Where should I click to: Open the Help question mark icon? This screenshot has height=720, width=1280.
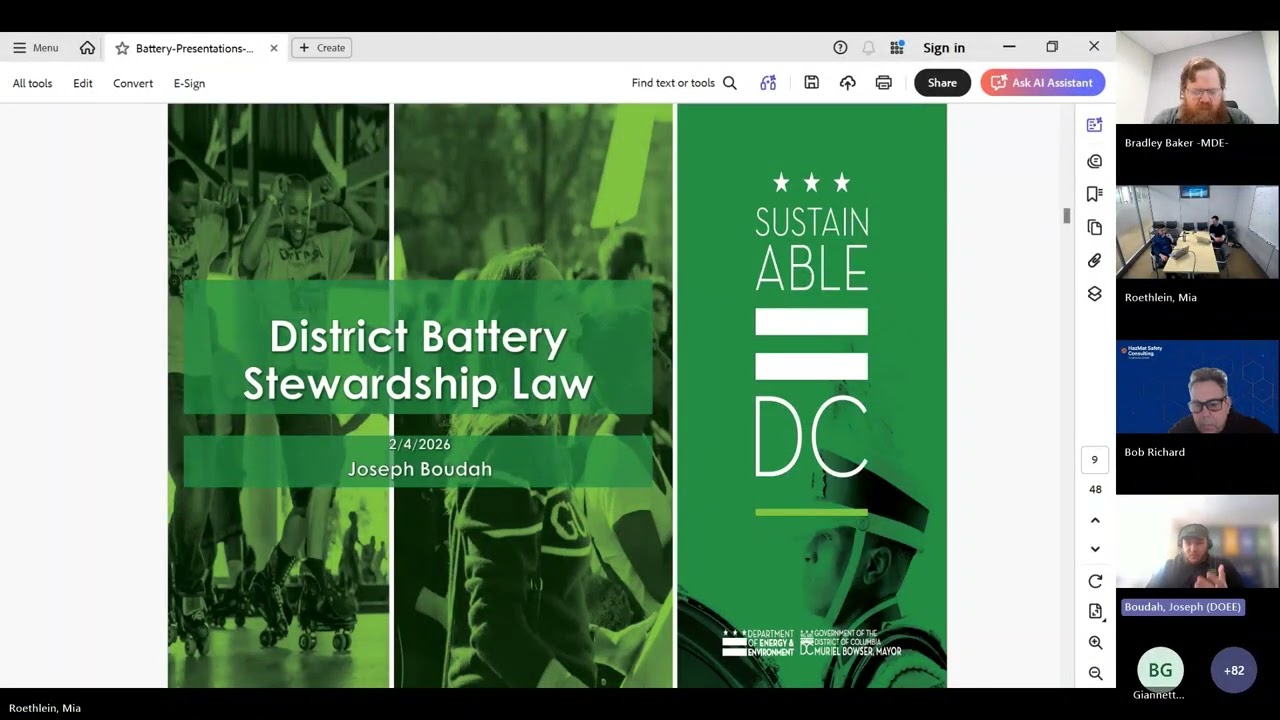click(840, 48)
